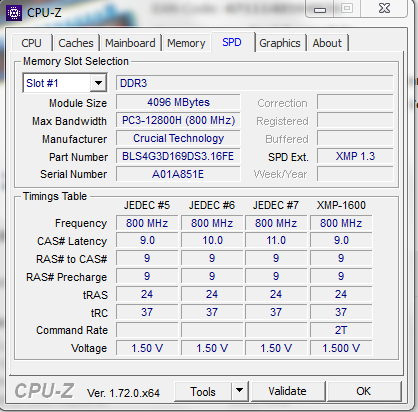
Task: Switch to the Caches tab
Action: (76, 43)
